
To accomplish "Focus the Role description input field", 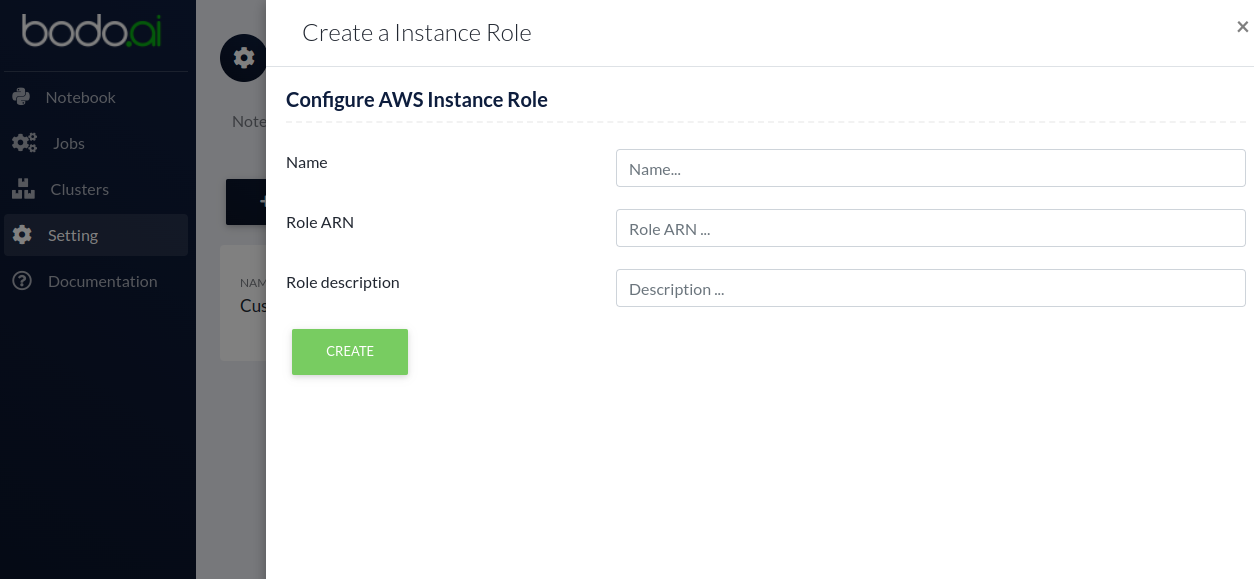I will (930, 288).
